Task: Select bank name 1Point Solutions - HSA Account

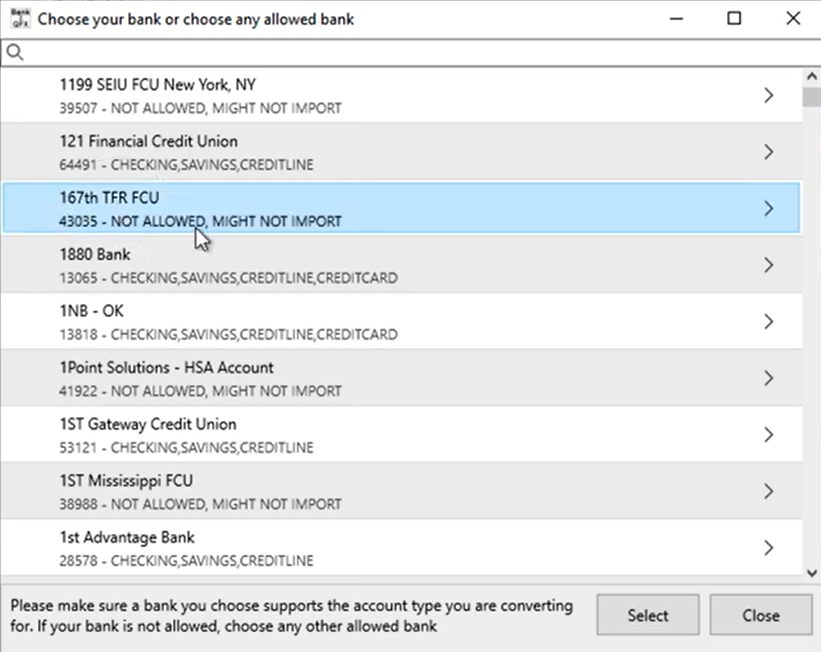Action: [167, 368]
